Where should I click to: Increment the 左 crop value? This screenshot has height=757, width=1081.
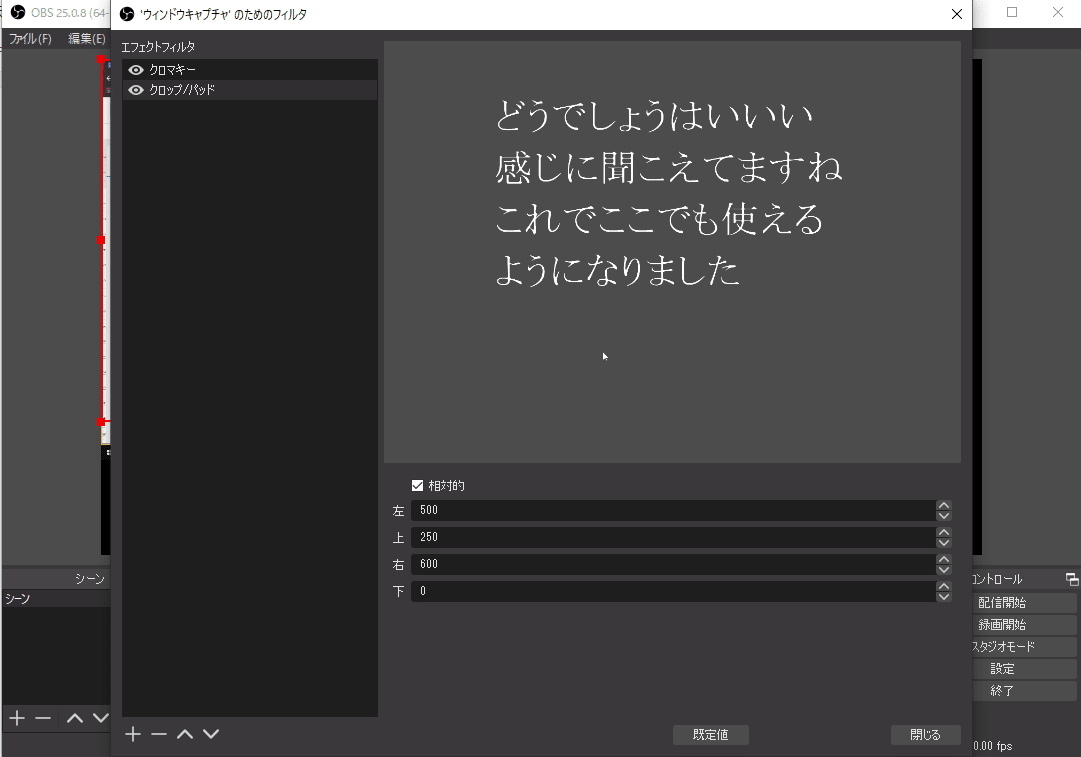[x=943, y=505]
